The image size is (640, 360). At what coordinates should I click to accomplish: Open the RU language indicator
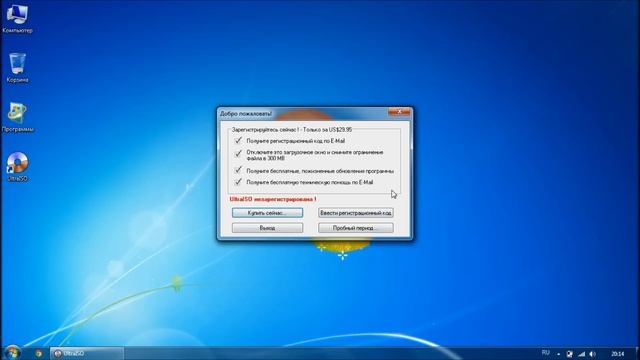pos(545,353)
